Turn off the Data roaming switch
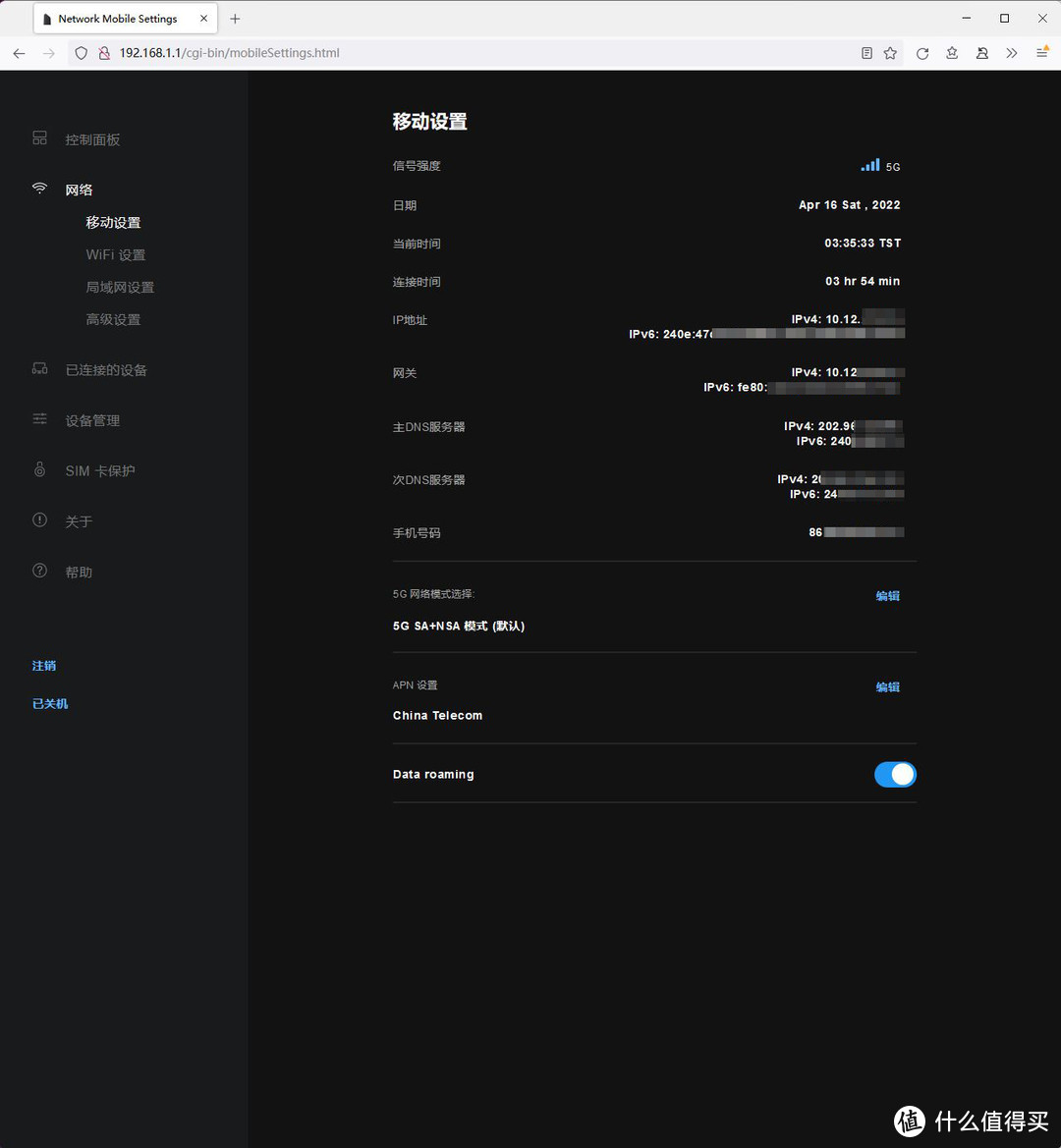This screenshot has height=1148, width=1061. [895, 775]
